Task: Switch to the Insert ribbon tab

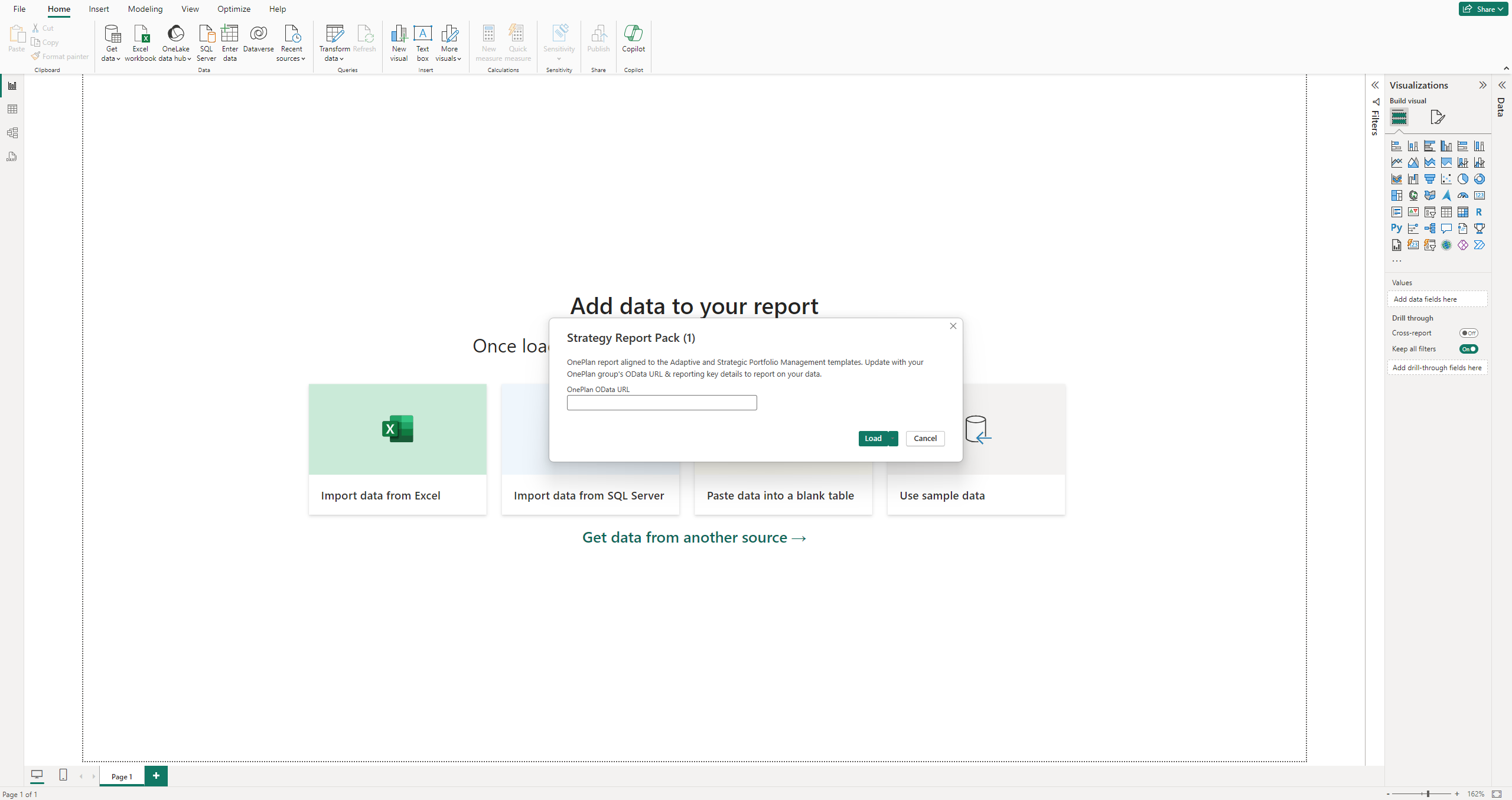Action: (x=99, y=9)
